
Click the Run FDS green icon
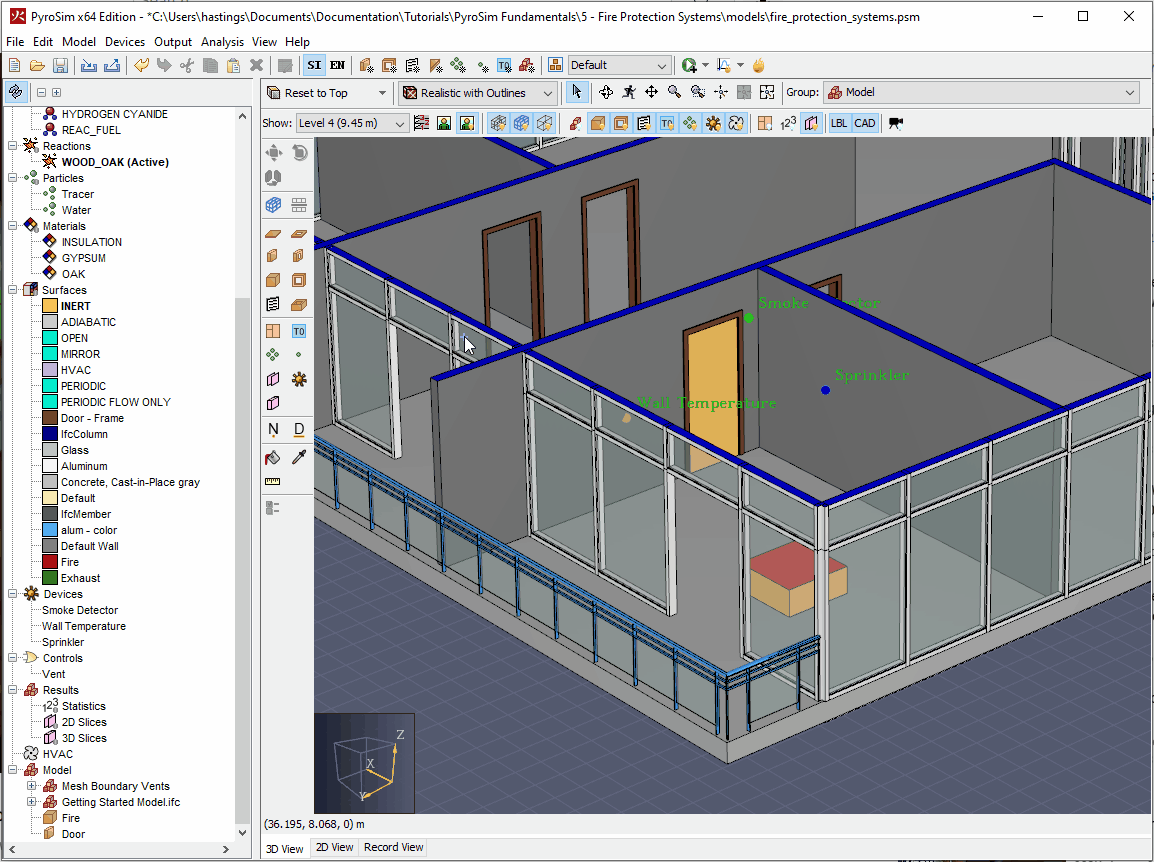[x=689, y=66]
